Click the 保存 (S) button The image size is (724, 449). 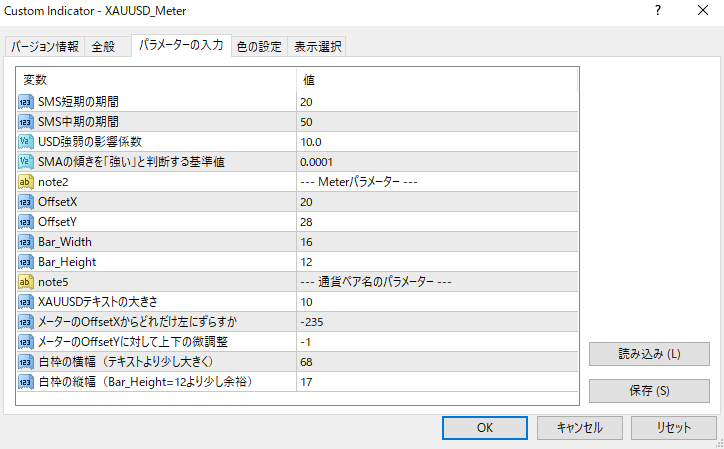649,391
